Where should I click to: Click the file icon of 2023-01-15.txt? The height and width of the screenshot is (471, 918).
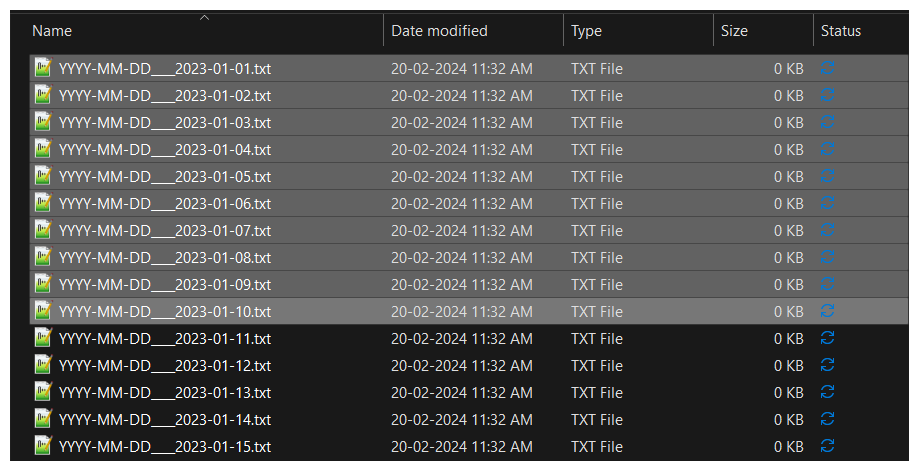43,445
